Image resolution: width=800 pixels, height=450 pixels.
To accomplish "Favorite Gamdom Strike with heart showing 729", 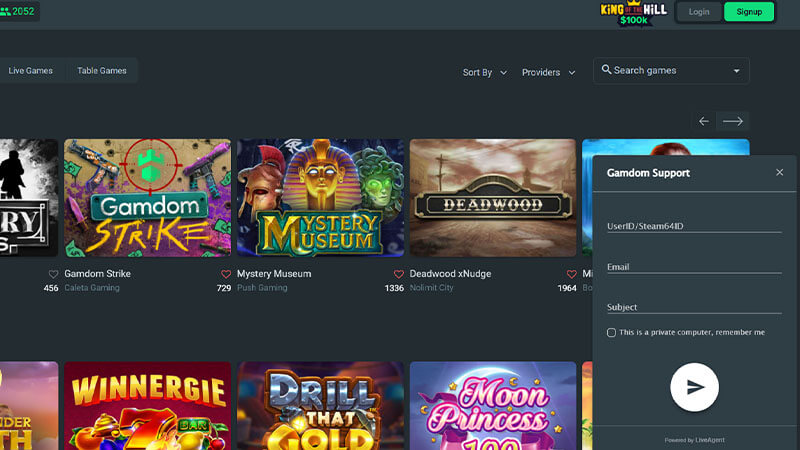I will coord(226,274).
